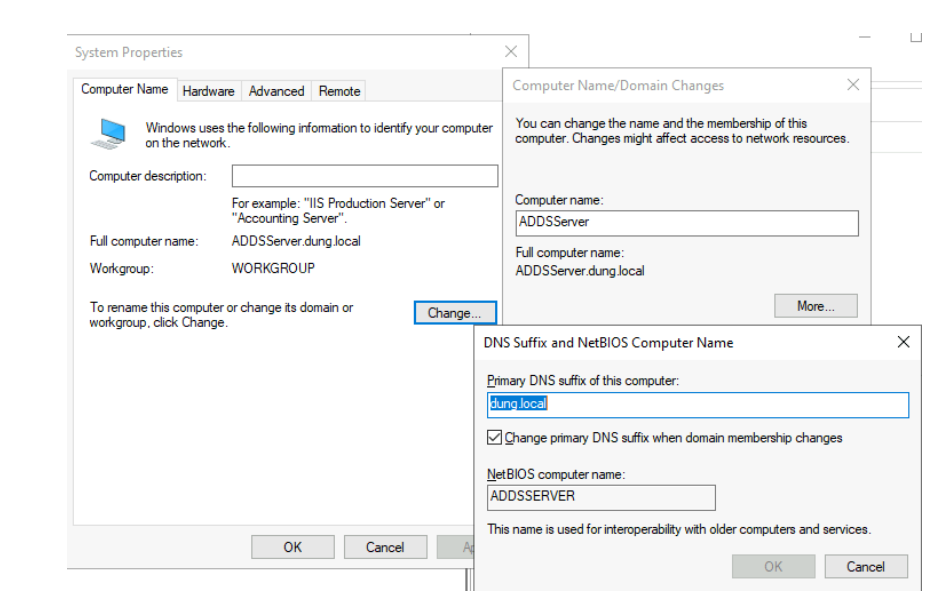Click the Computer description input box

click(x=364, y=175)
